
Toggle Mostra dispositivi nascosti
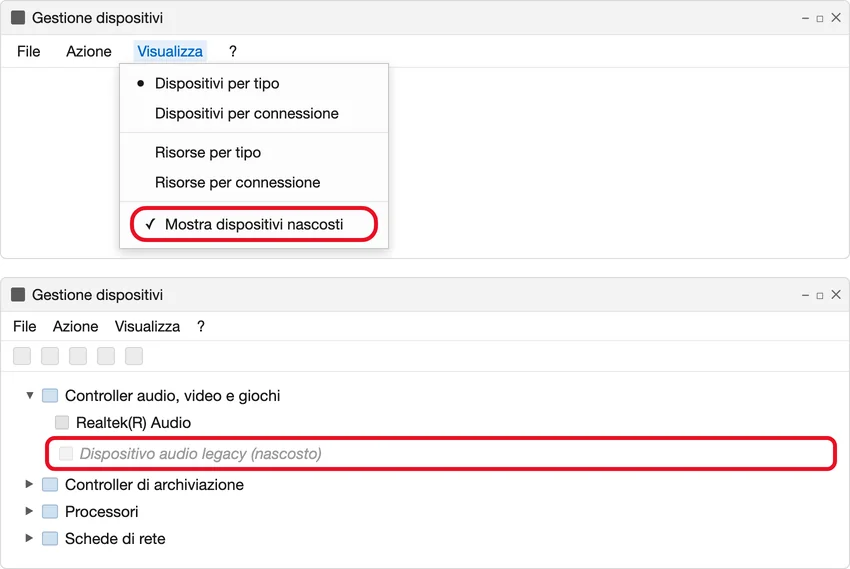(x=254, y=224)
